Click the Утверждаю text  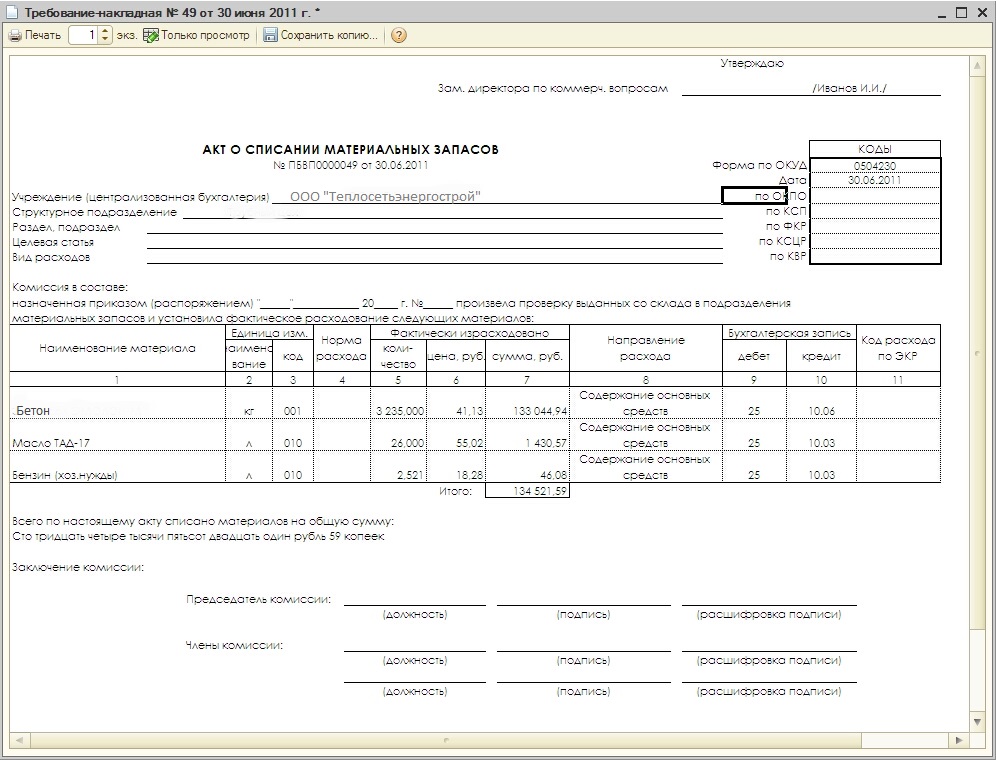(752, 64)
